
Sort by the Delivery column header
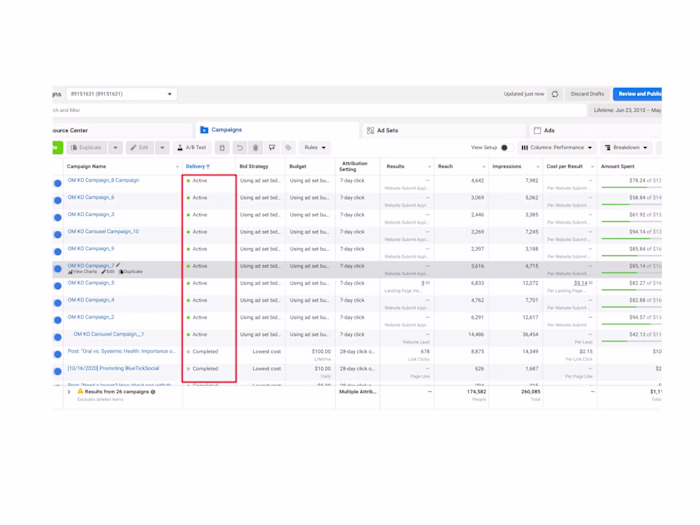(197, 167)
